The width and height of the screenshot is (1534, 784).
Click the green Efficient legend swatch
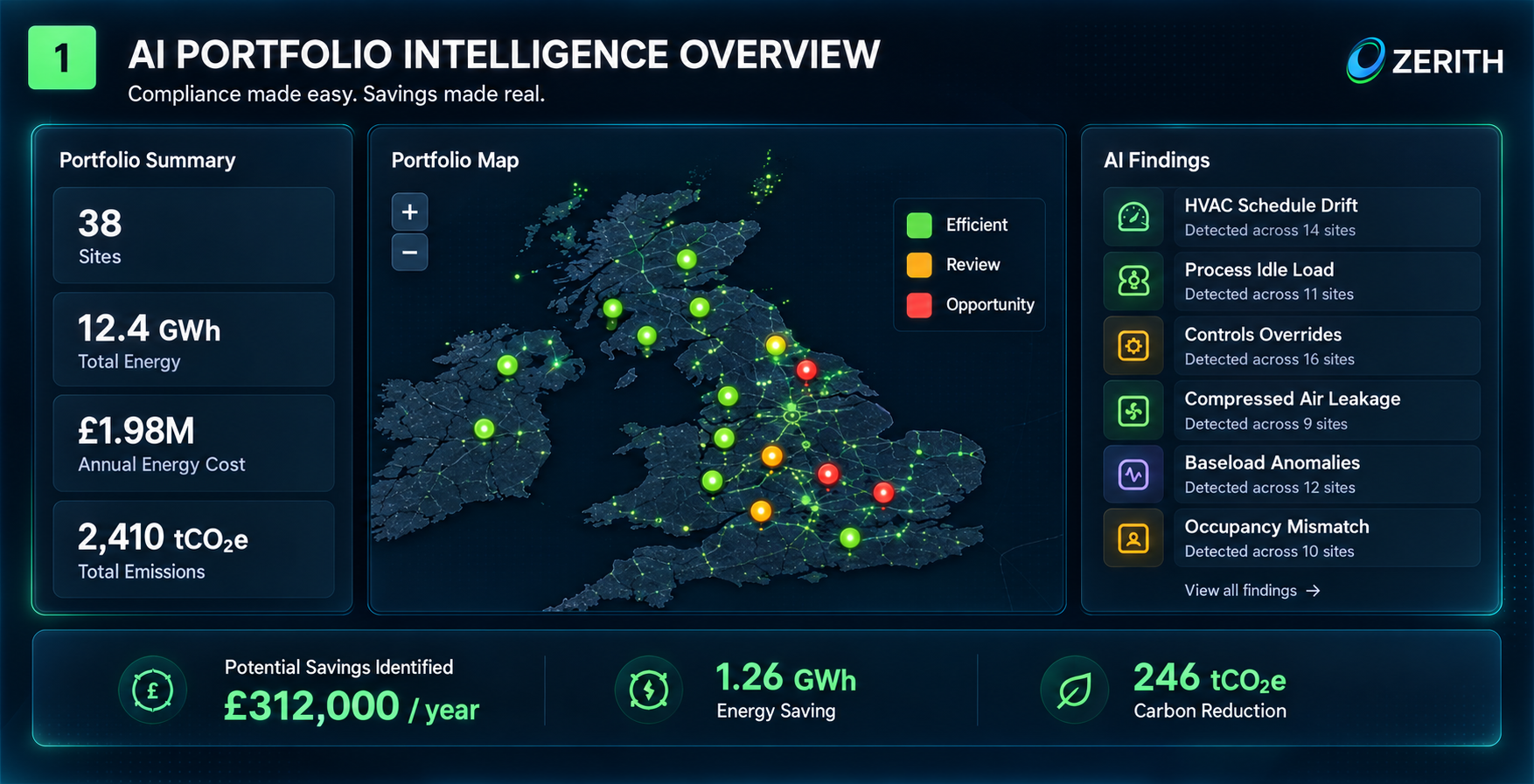(x=919, y=225)
